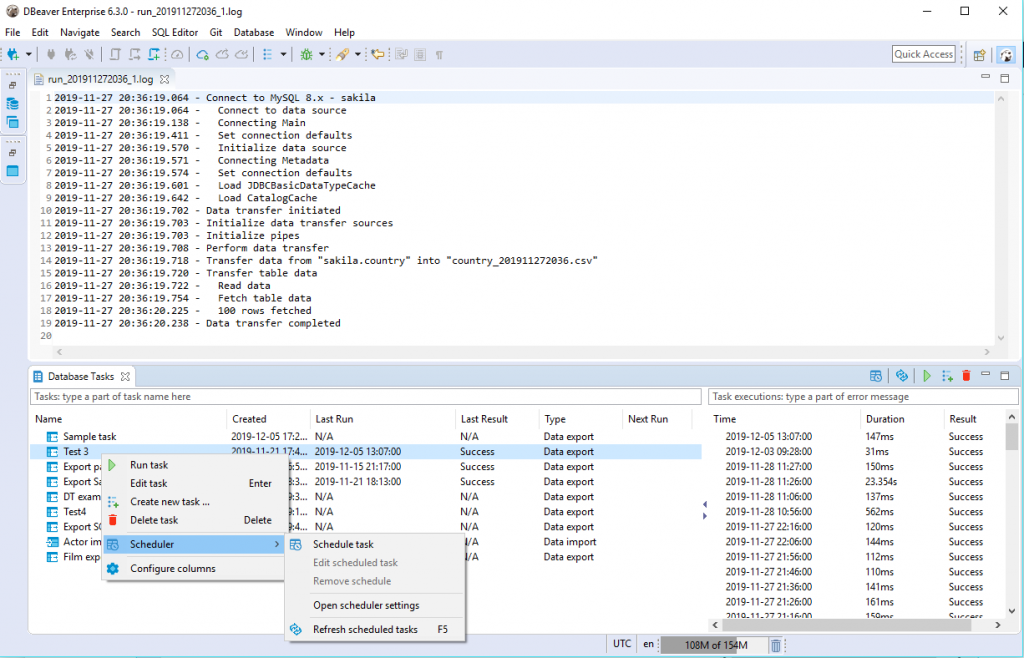Image resolution: width=1024 pixels, height=658 pixels.
Task: Select the Sample task row
Action: coord(366,436)
